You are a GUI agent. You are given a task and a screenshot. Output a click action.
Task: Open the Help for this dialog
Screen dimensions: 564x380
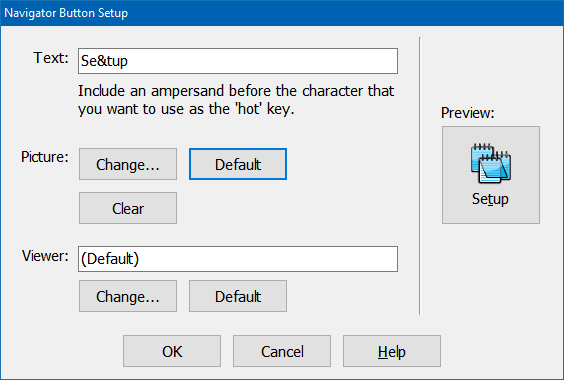point(392,351)
